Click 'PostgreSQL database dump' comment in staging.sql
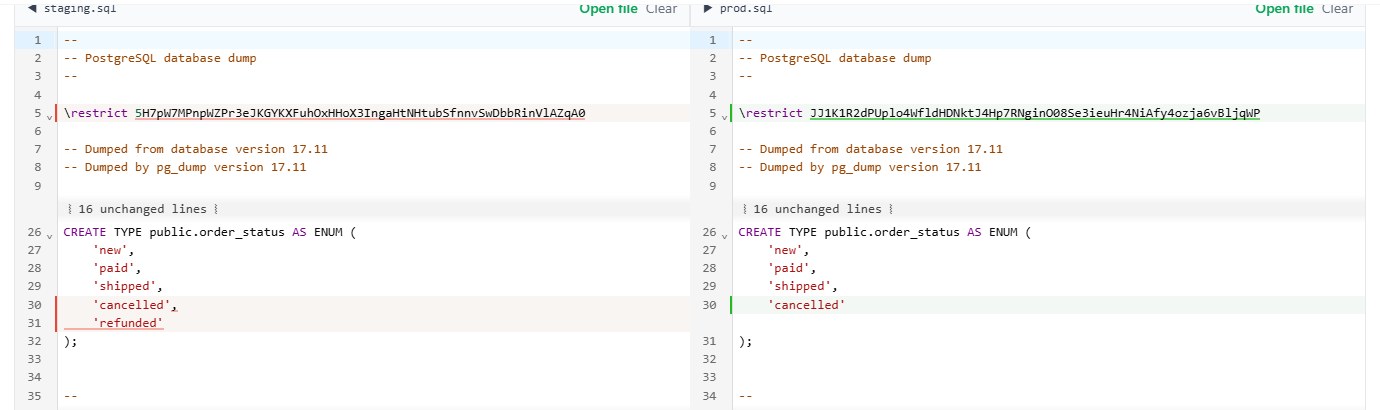The height and width of the screenshot is (410, 1380). coord(159,58)
